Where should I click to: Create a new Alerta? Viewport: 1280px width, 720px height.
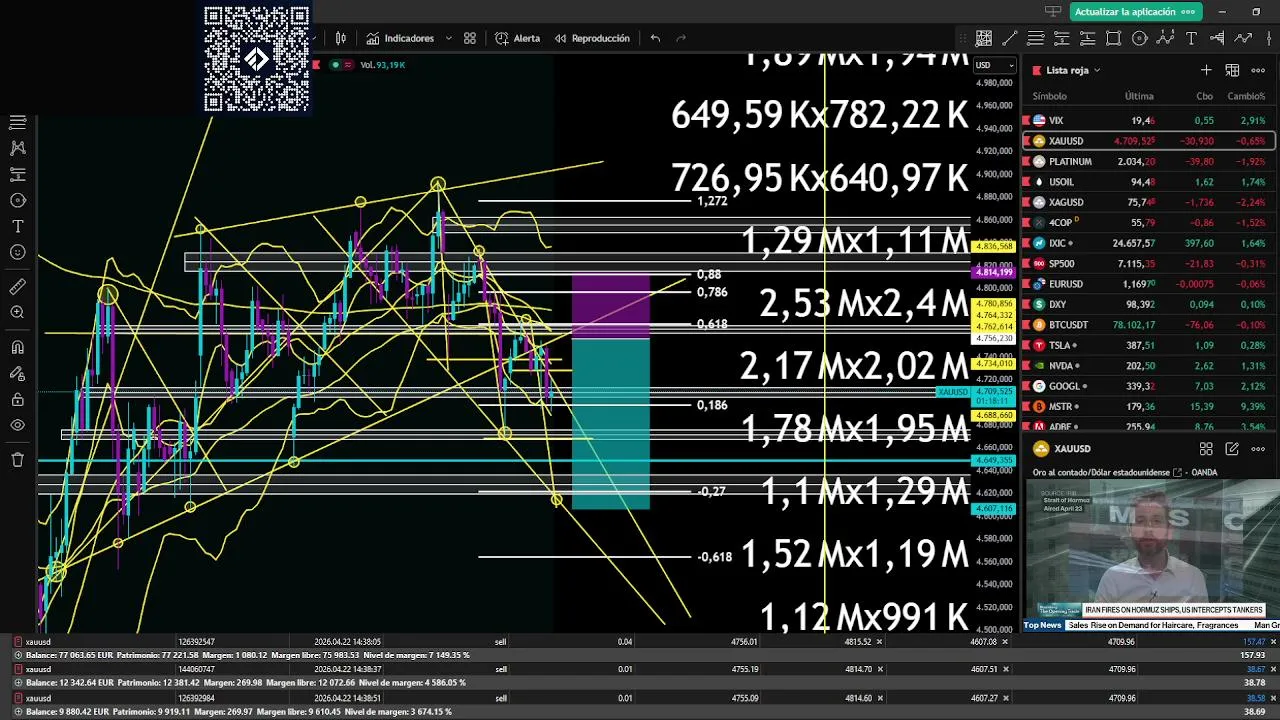tap(517, 38)
